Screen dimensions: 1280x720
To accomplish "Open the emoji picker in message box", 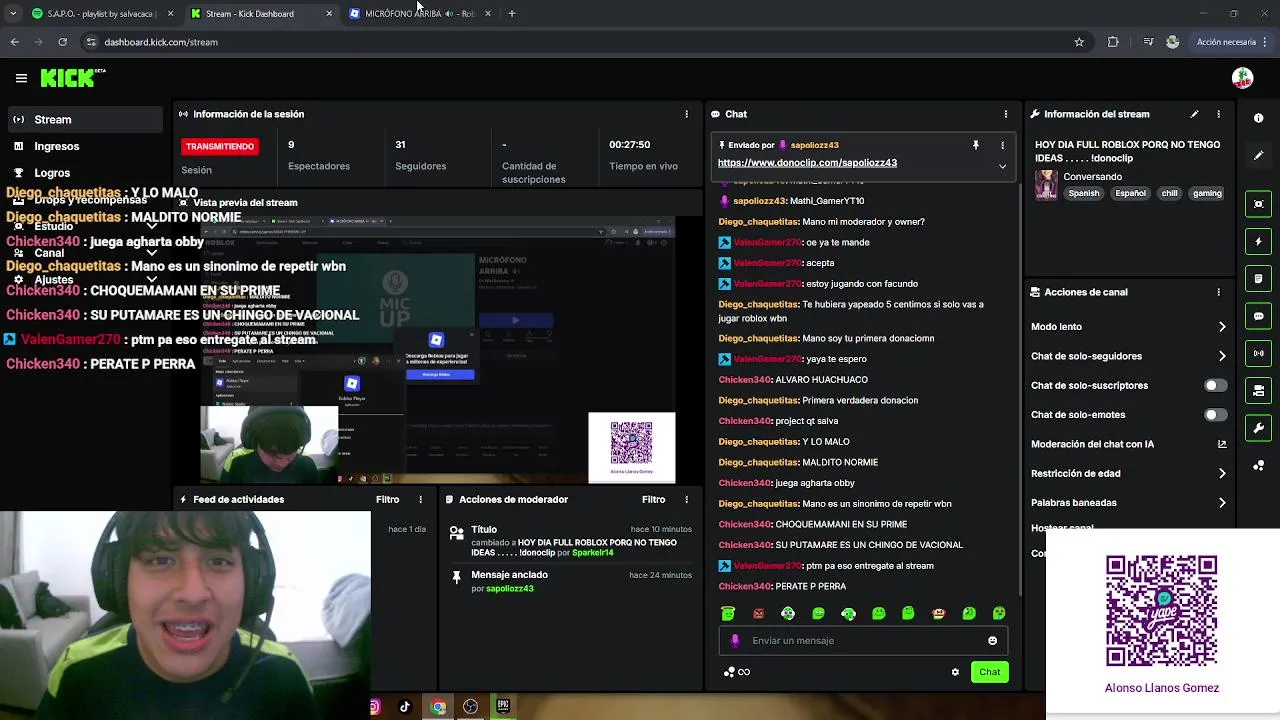I will click(992, 641).
